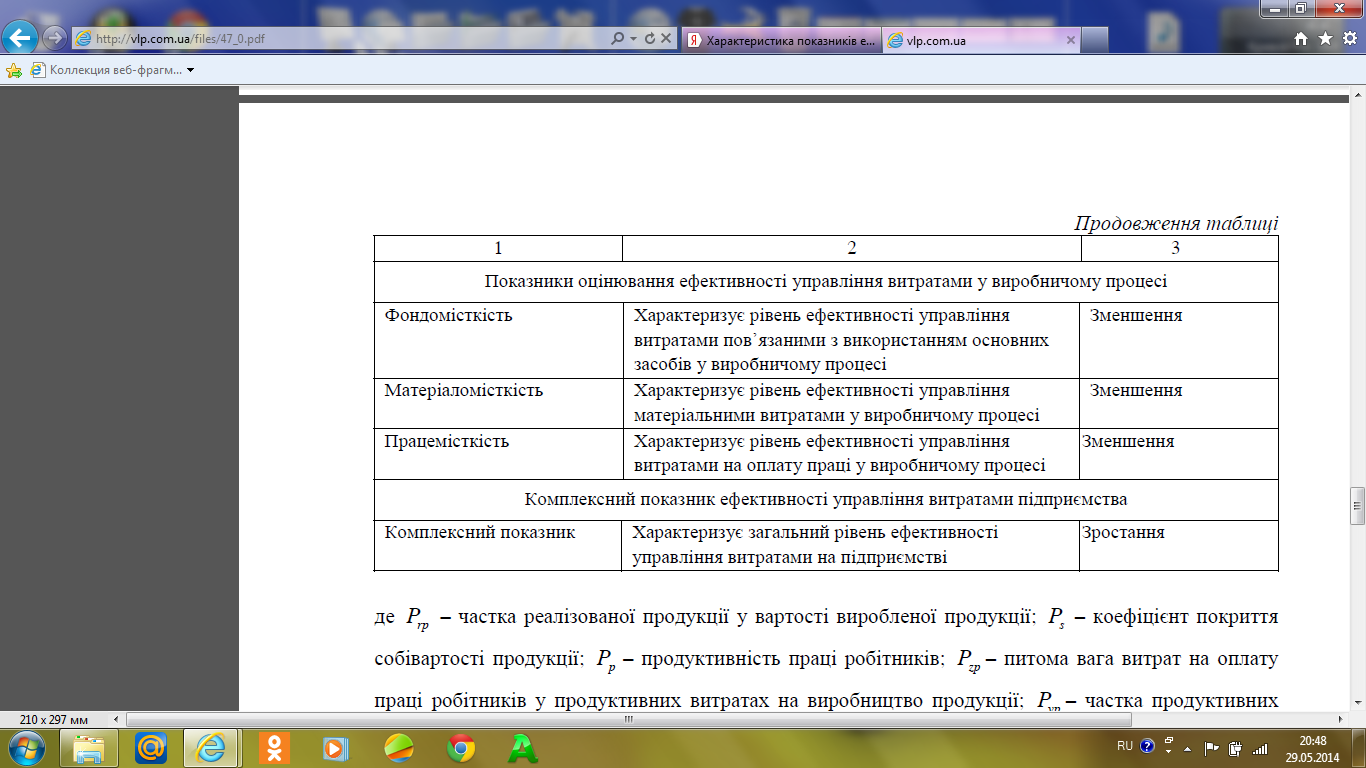Click the page size label 210 x 297 мм

(x=53, y=720)
